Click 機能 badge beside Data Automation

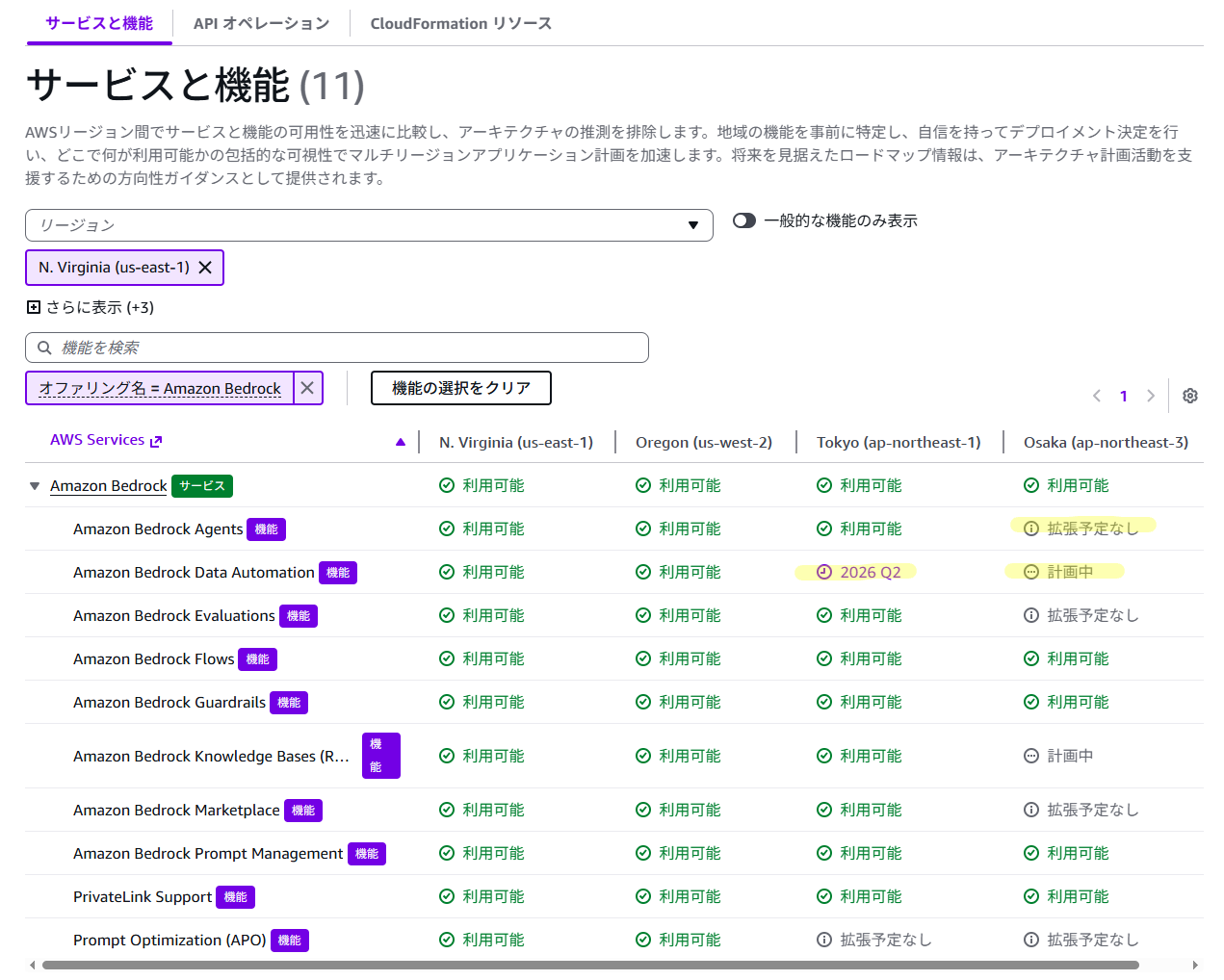(x=338, y=573)
